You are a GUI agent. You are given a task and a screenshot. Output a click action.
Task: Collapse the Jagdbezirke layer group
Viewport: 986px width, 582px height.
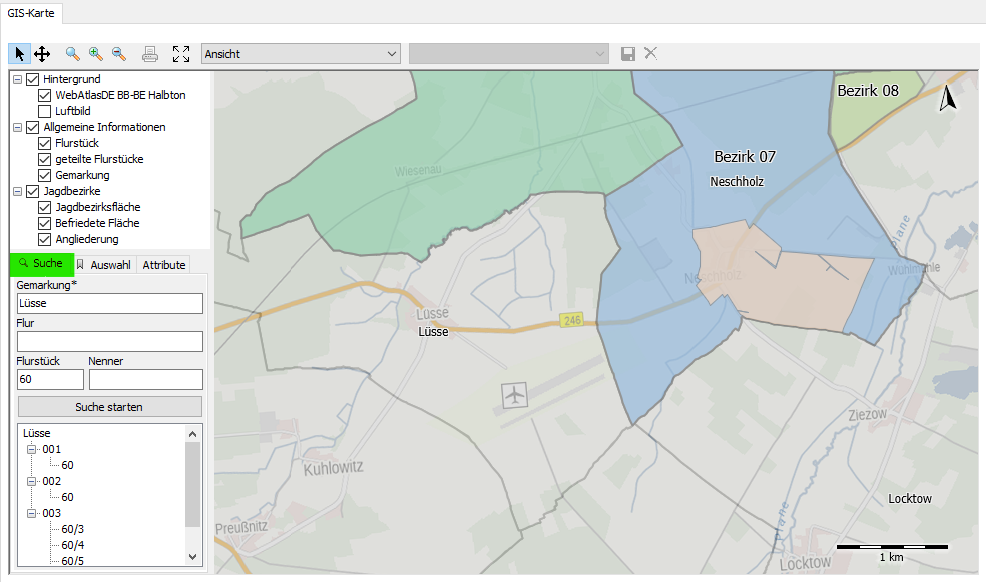click(18, 191)
